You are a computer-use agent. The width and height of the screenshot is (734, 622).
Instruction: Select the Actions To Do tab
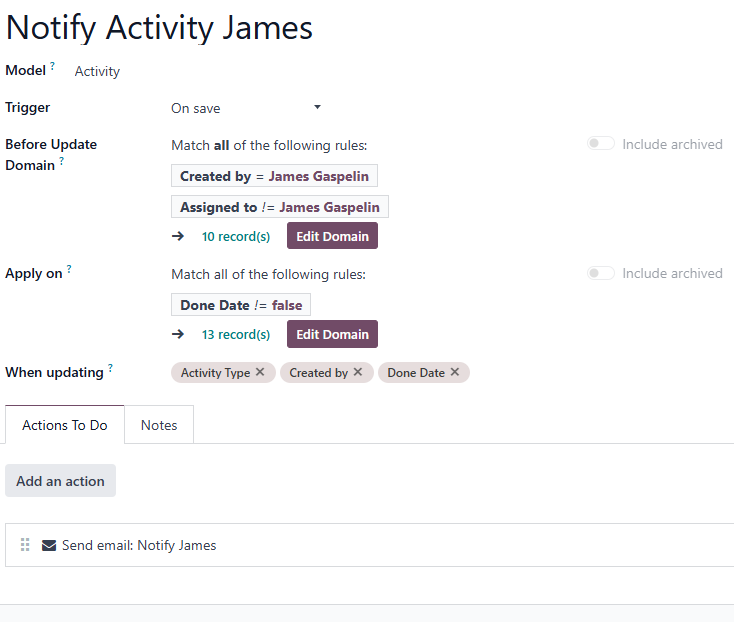point(65,425)
